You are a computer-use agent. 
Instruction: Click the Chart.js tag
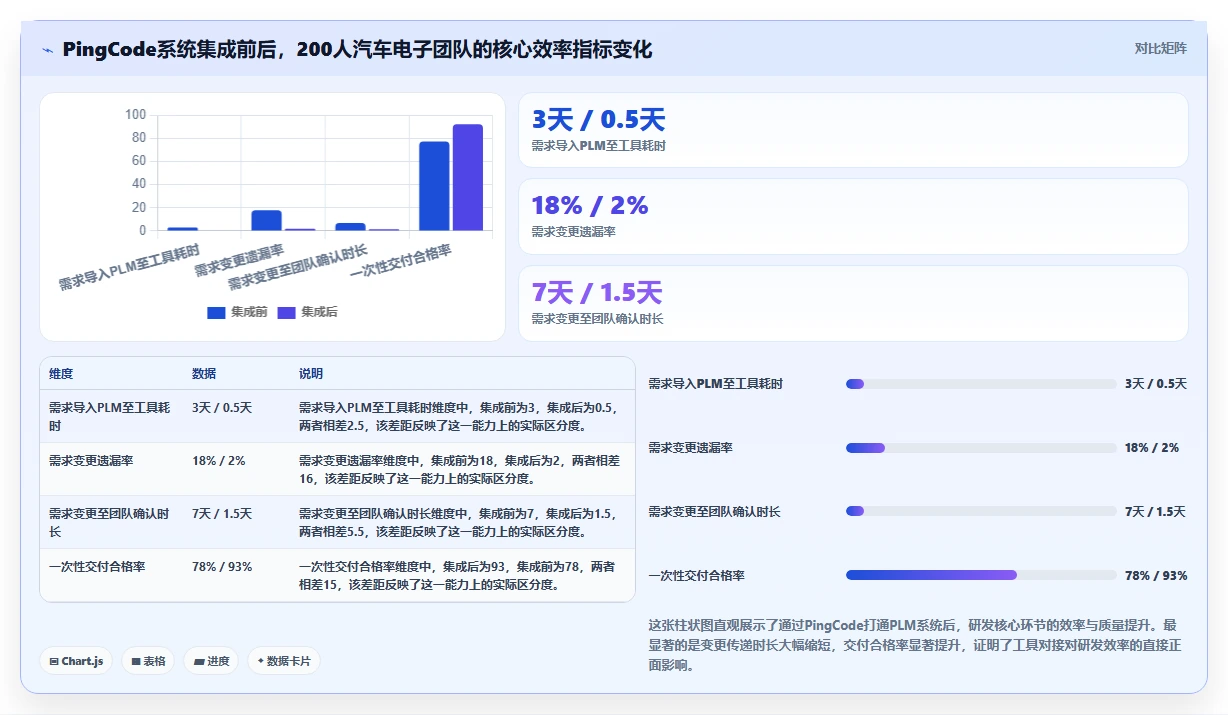pyautogui.click(x=76, y=661)
